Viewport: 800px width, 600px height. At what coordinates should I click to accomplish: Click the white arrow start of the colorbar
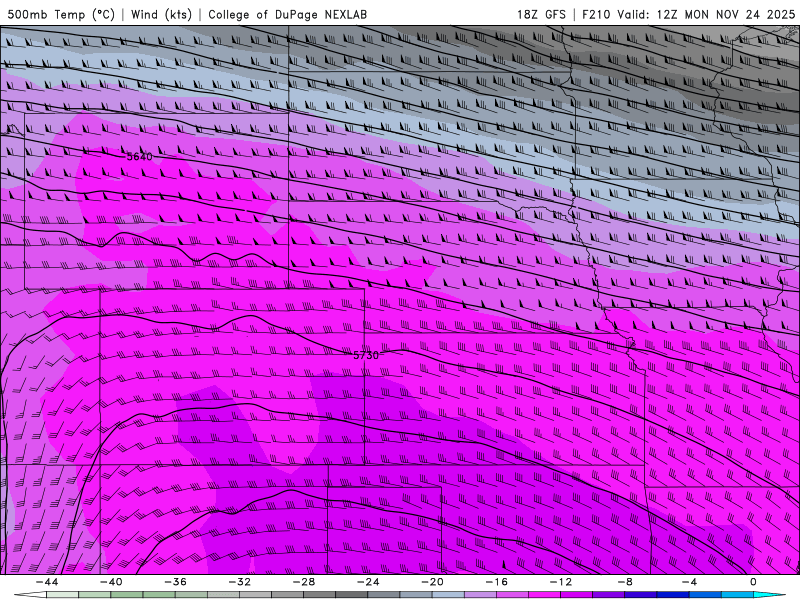(x=30, y=595)
